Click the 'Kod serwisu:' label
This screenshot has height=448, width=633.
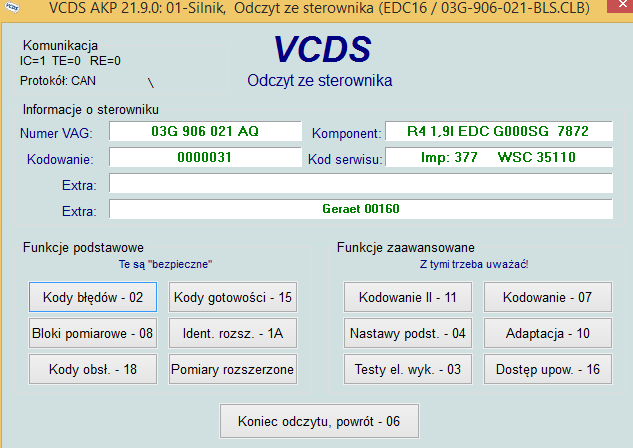coord(345,159)
